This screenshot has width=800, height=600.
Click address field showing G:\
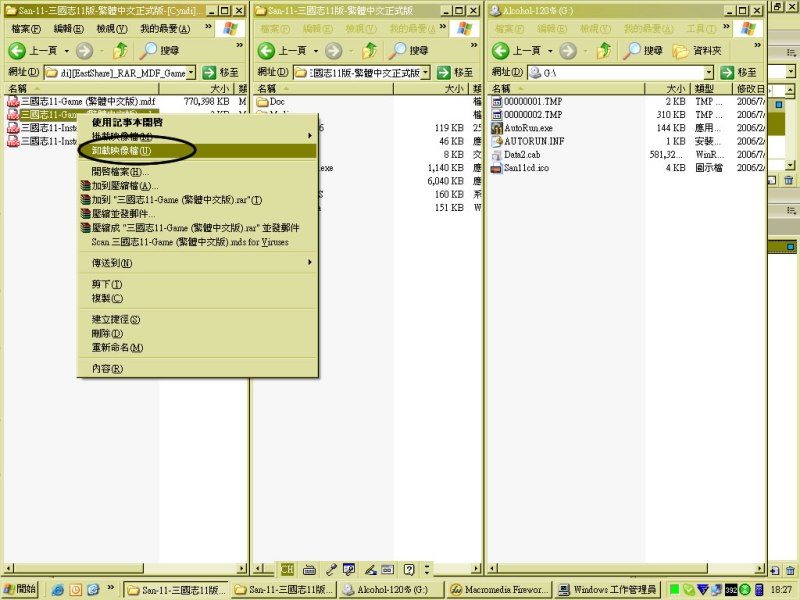point(620,72)
